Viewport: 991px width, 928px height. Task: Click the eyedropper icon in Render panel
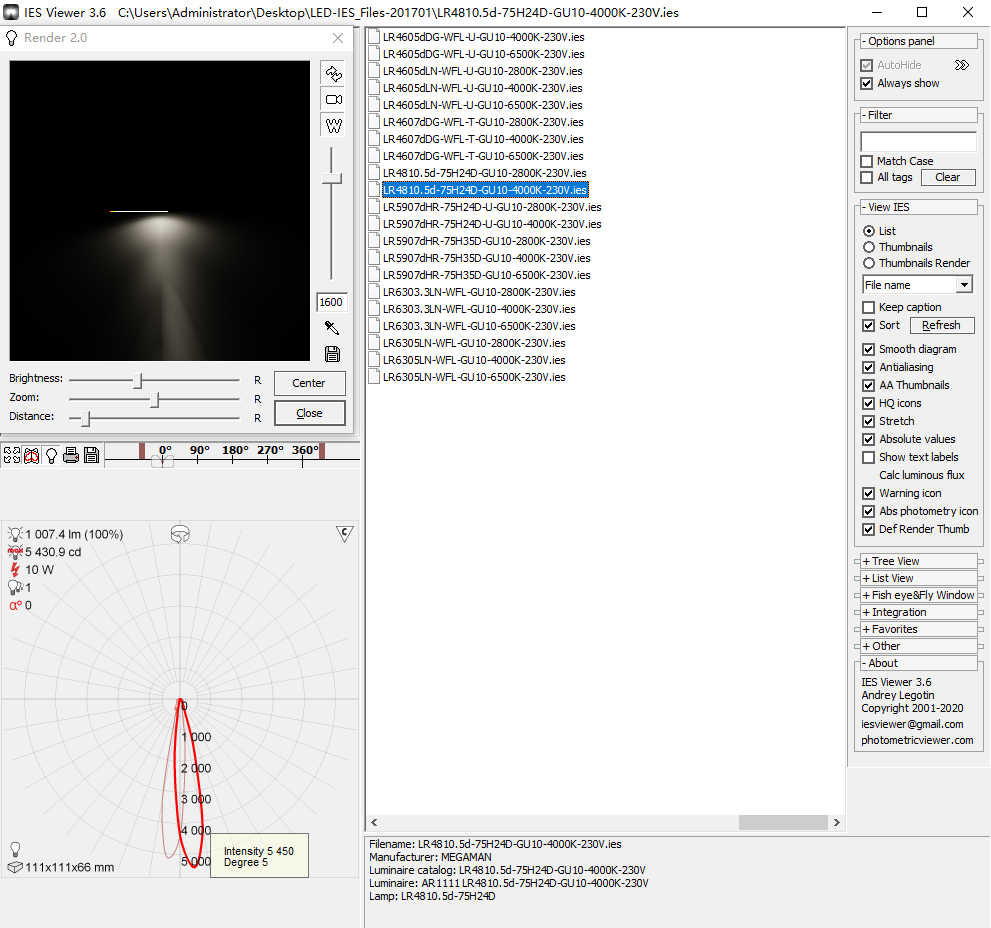pos(333,328)
